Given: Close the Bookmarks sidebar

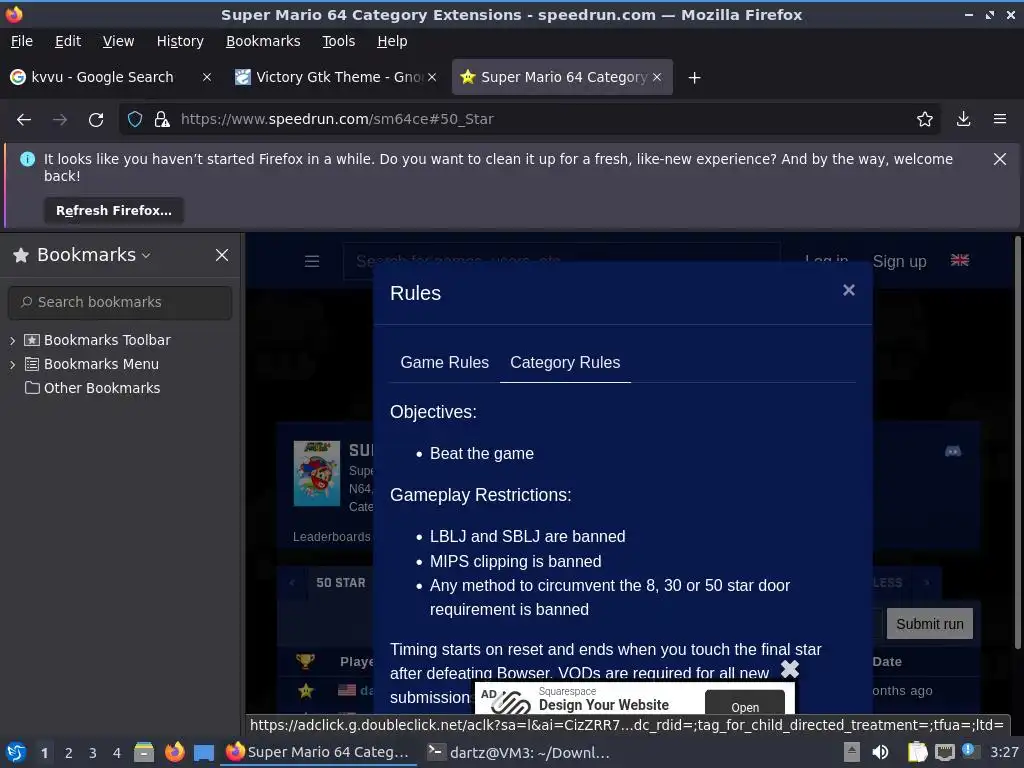Looking at the screenshot, I should pyautogui.click(x=222, y=255).
